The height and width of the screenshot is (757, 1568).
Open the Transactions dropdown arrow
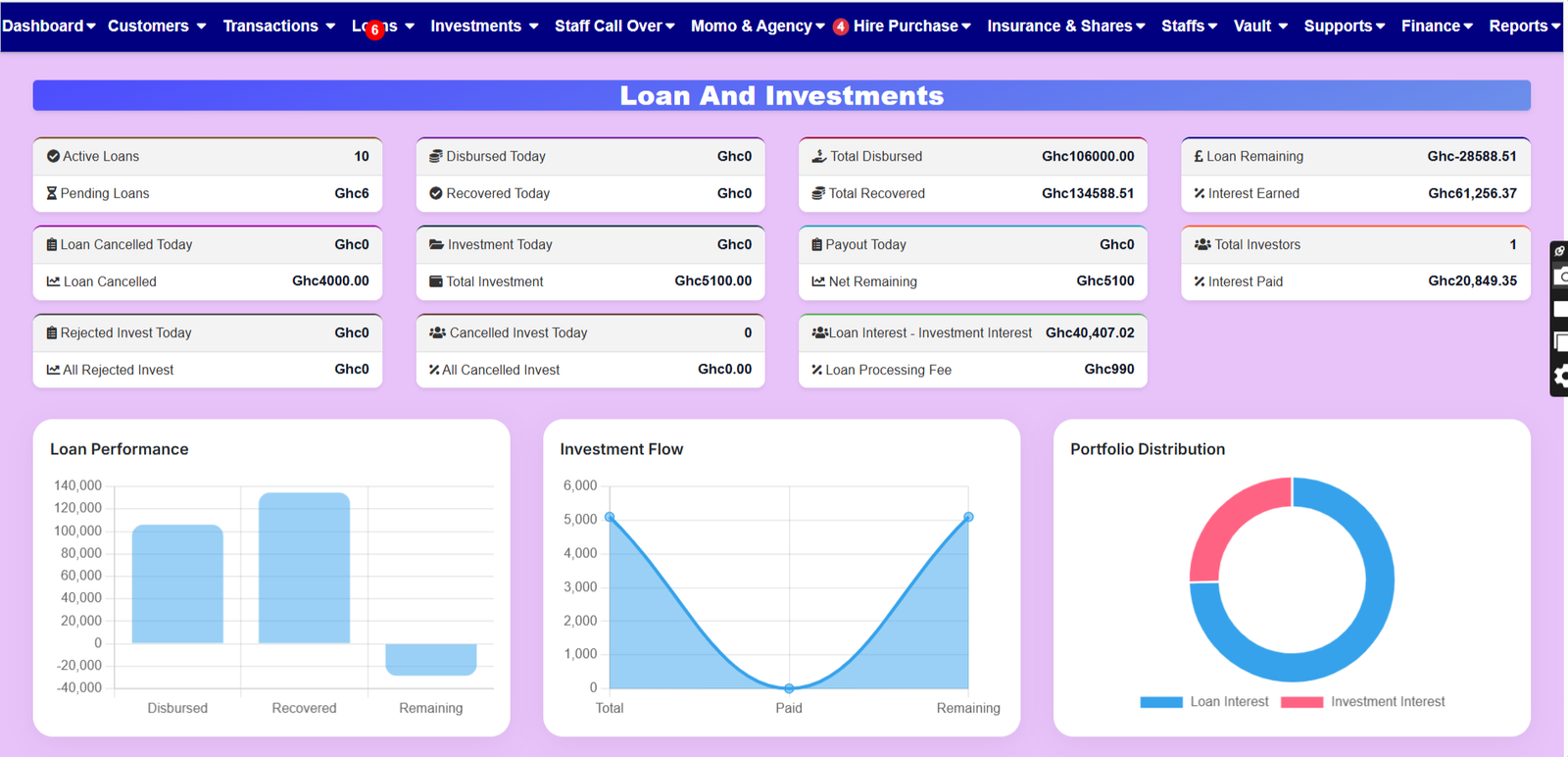click(330, 26)
